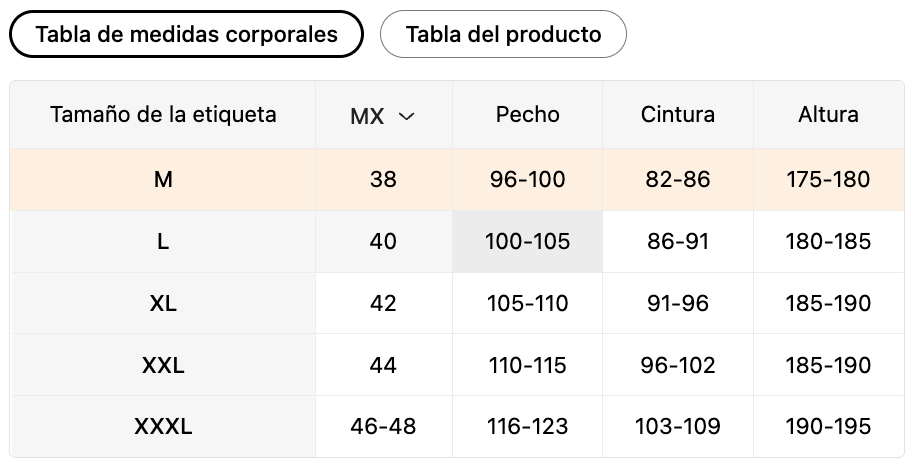Select Tabla de medidas corporales tab
The height and width of the screenshot is (472, 922).
coord(186,34)
